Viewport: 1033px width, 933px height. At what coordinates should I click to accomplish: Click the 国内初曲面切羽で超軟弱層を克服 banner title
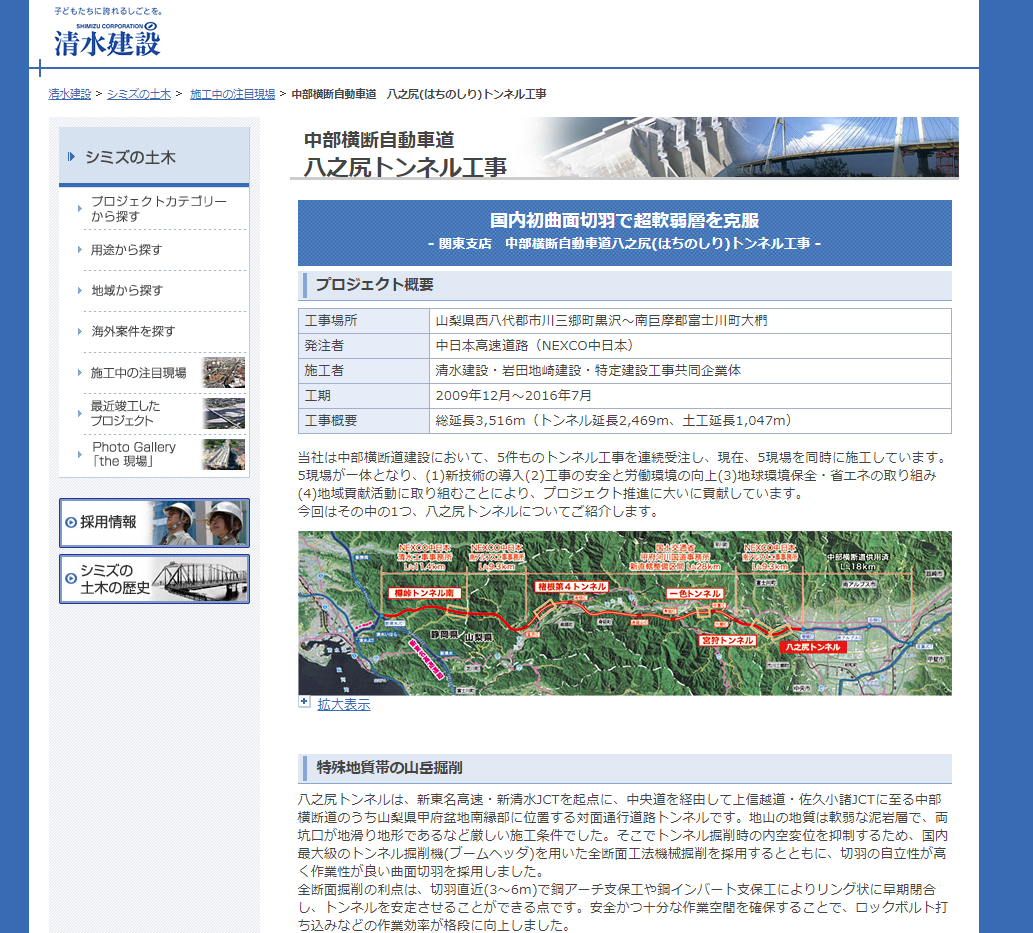click(625, 220)
